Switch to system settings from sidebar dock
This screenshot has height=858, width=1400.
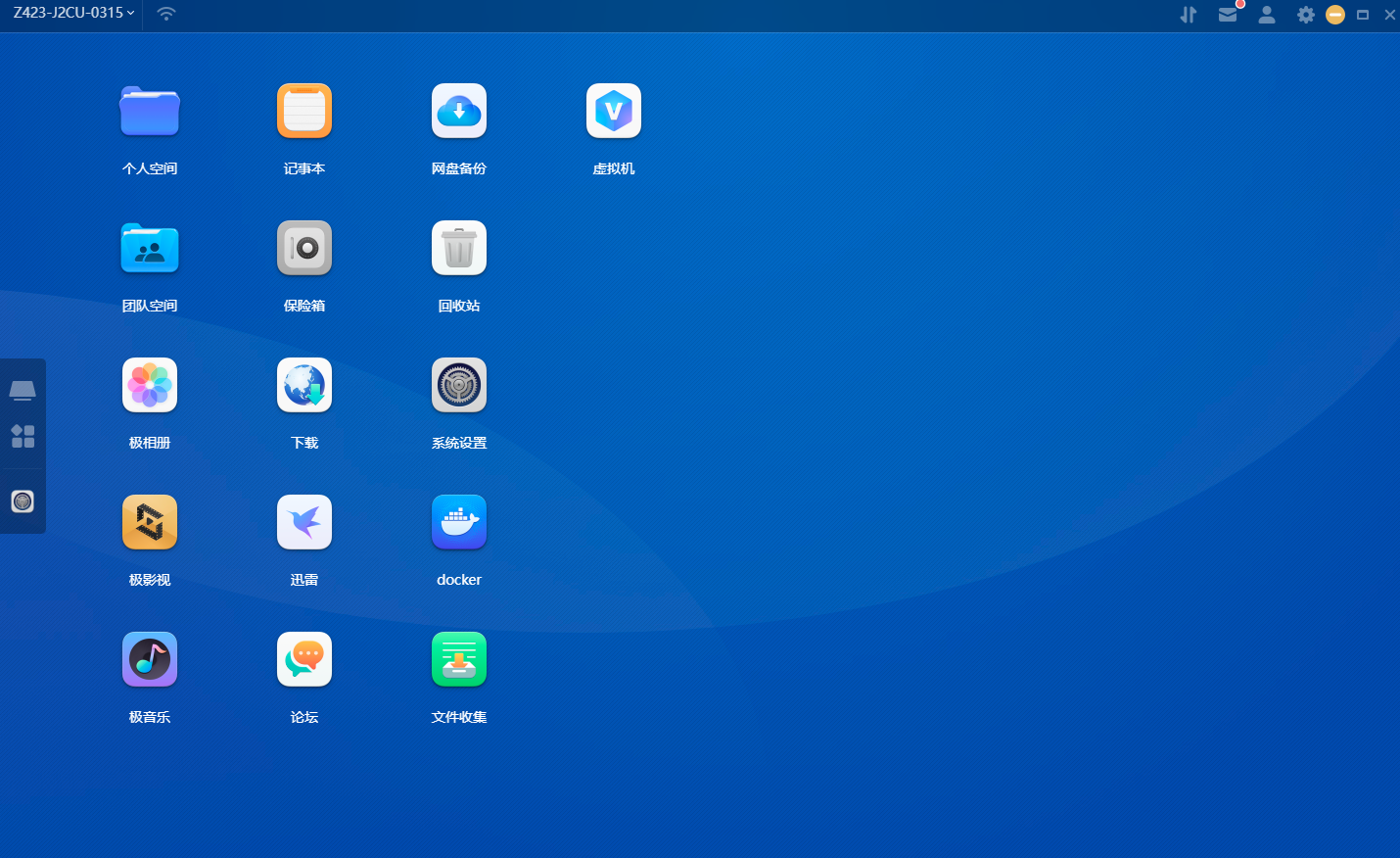click(23, 501)
